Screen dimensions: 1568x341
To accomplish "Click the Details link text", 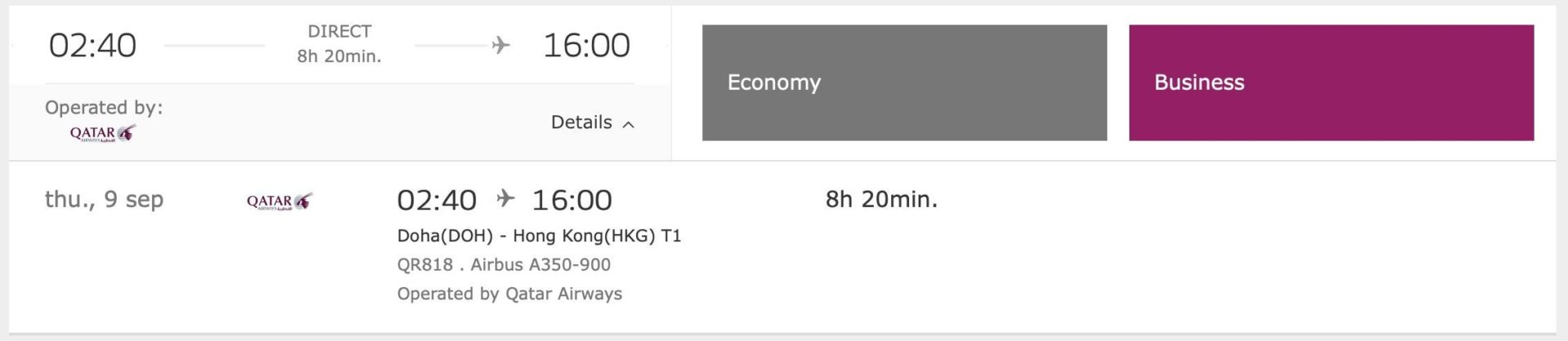I will pos(581,122).
